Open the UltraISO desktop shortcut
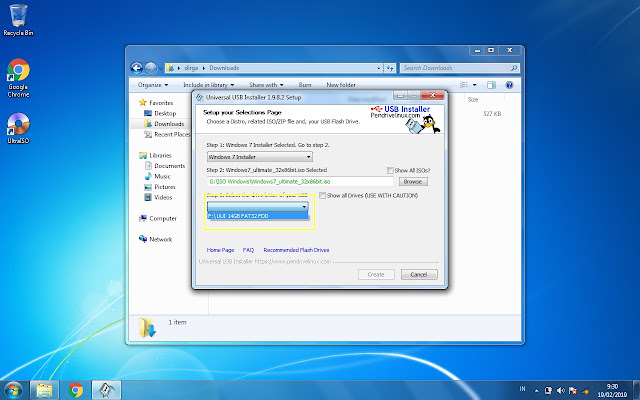Viewport: 640px width, 400px height. click(x=18, y=128)
